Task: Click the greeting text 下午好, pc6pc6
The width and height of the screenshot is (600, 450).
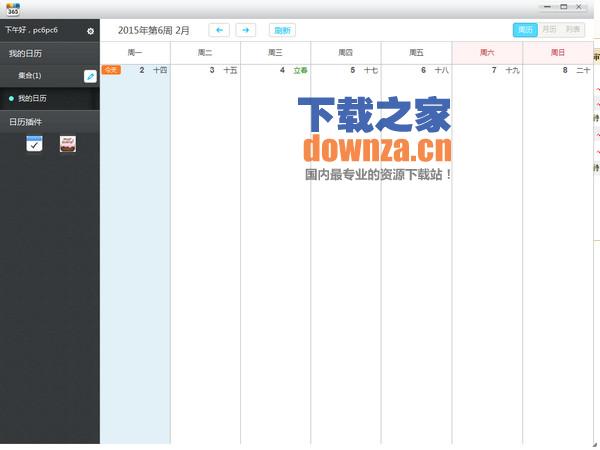Action: [x=31, y=30]
